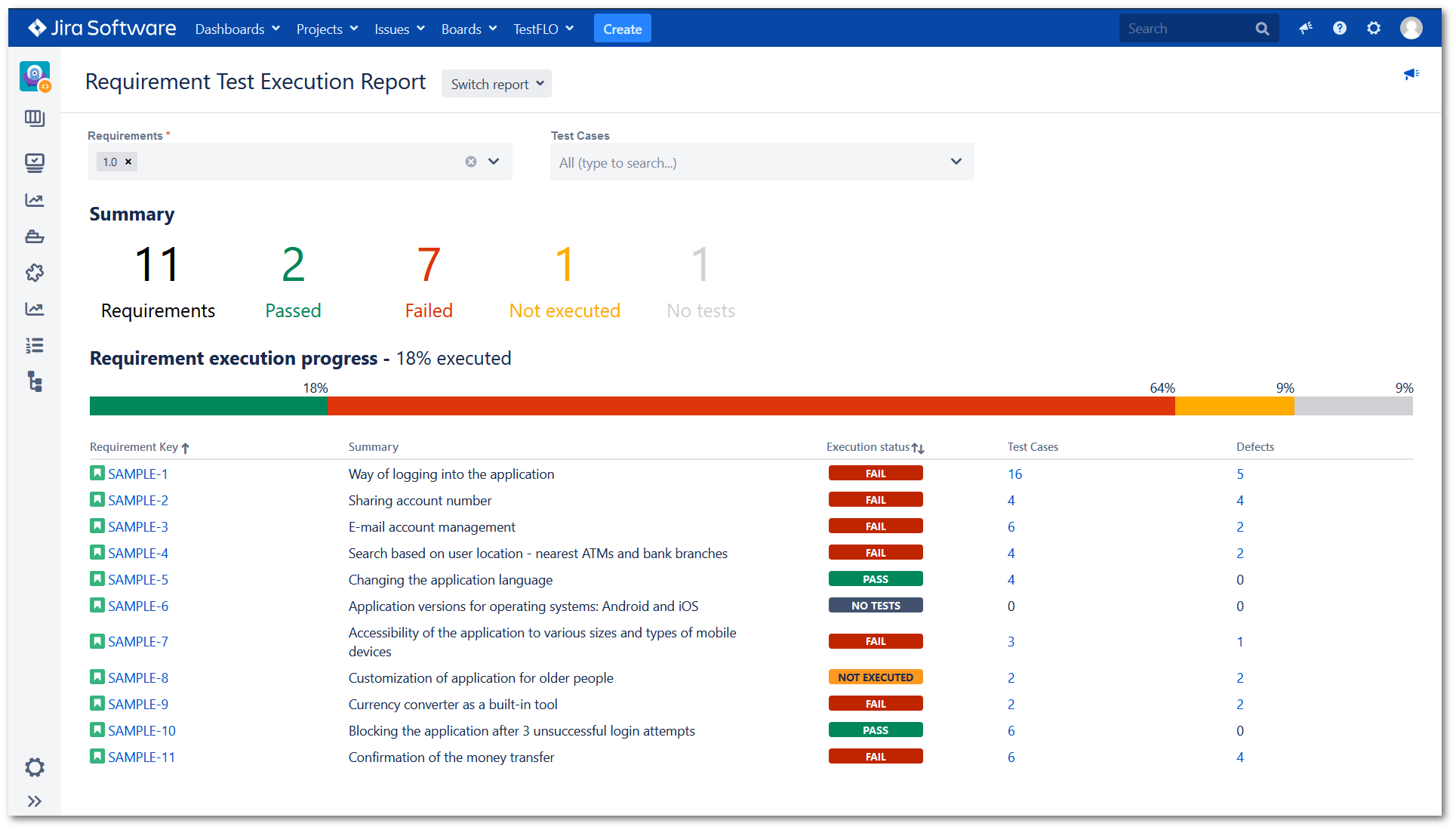Viewport: 1456px width, 830px height.
Task: Open the TestFLO app icon in sidebar
Action: [x=35, y=76]
